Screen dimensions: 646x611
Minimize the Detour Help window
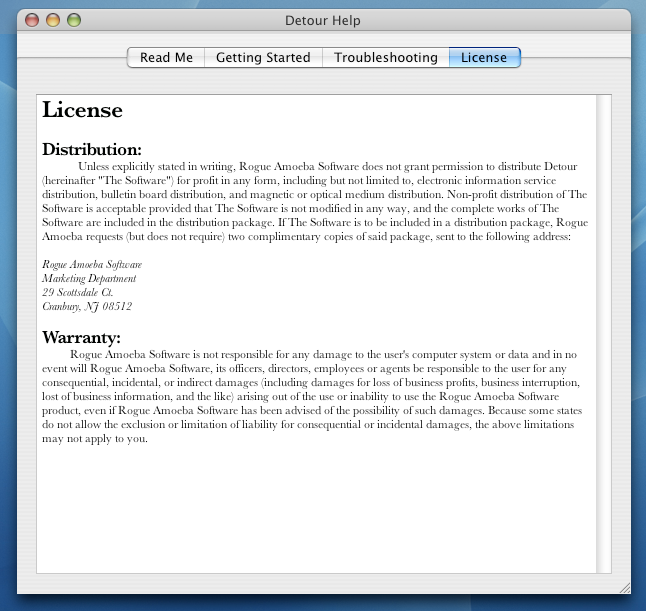pyautogui.click(x=53, y=20)
